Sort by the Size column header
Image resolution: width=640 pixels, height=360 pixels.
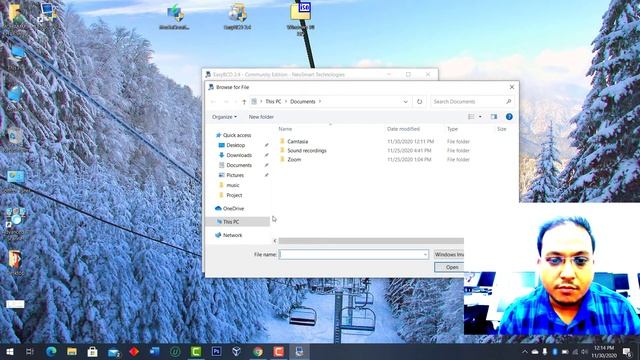(502, 129)
